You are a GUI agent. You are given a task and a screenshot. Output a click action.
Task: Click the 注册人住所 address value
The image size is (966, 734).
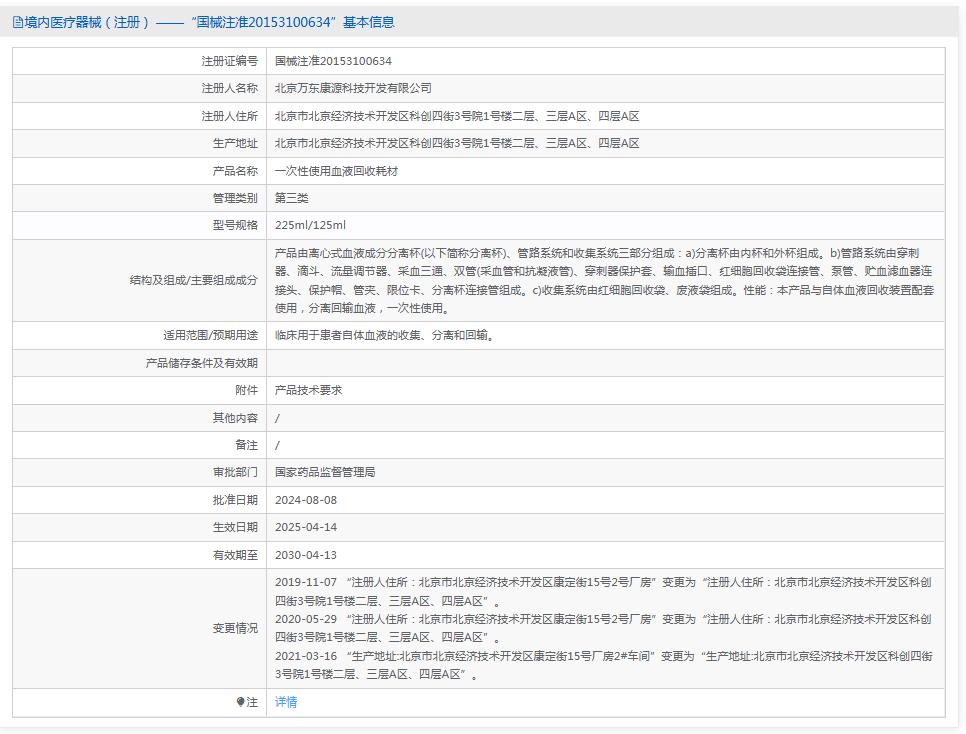coord(457,116)
